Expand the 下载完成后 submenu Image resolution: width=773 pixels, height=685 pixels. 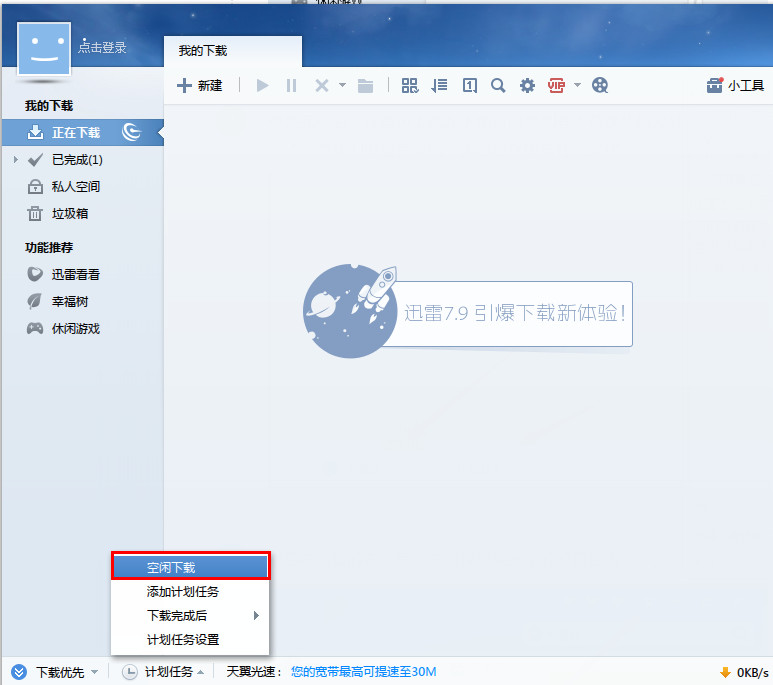tap(191, 615)
